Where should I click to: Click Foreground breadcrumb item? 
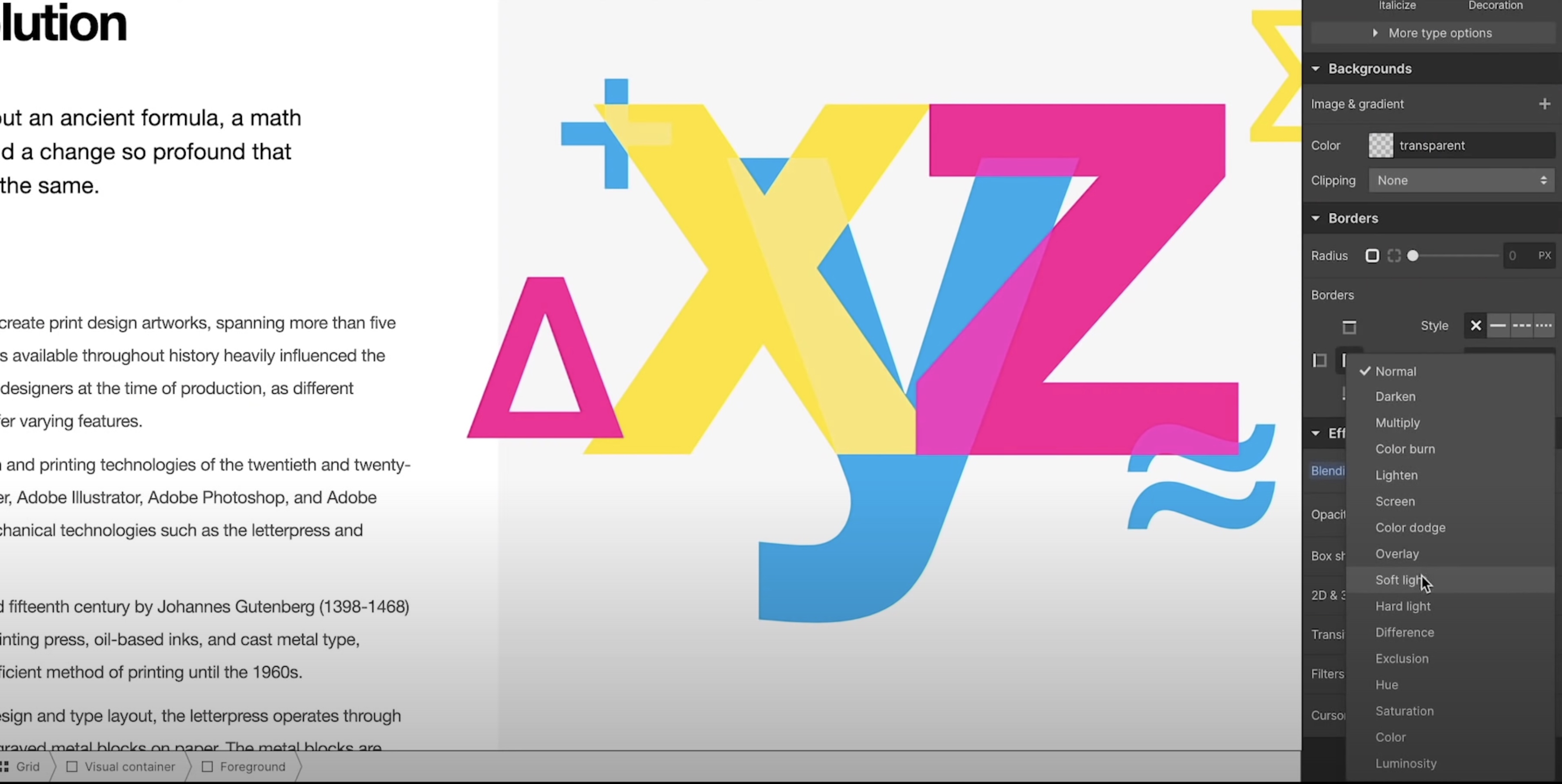[x=252, y=766]
